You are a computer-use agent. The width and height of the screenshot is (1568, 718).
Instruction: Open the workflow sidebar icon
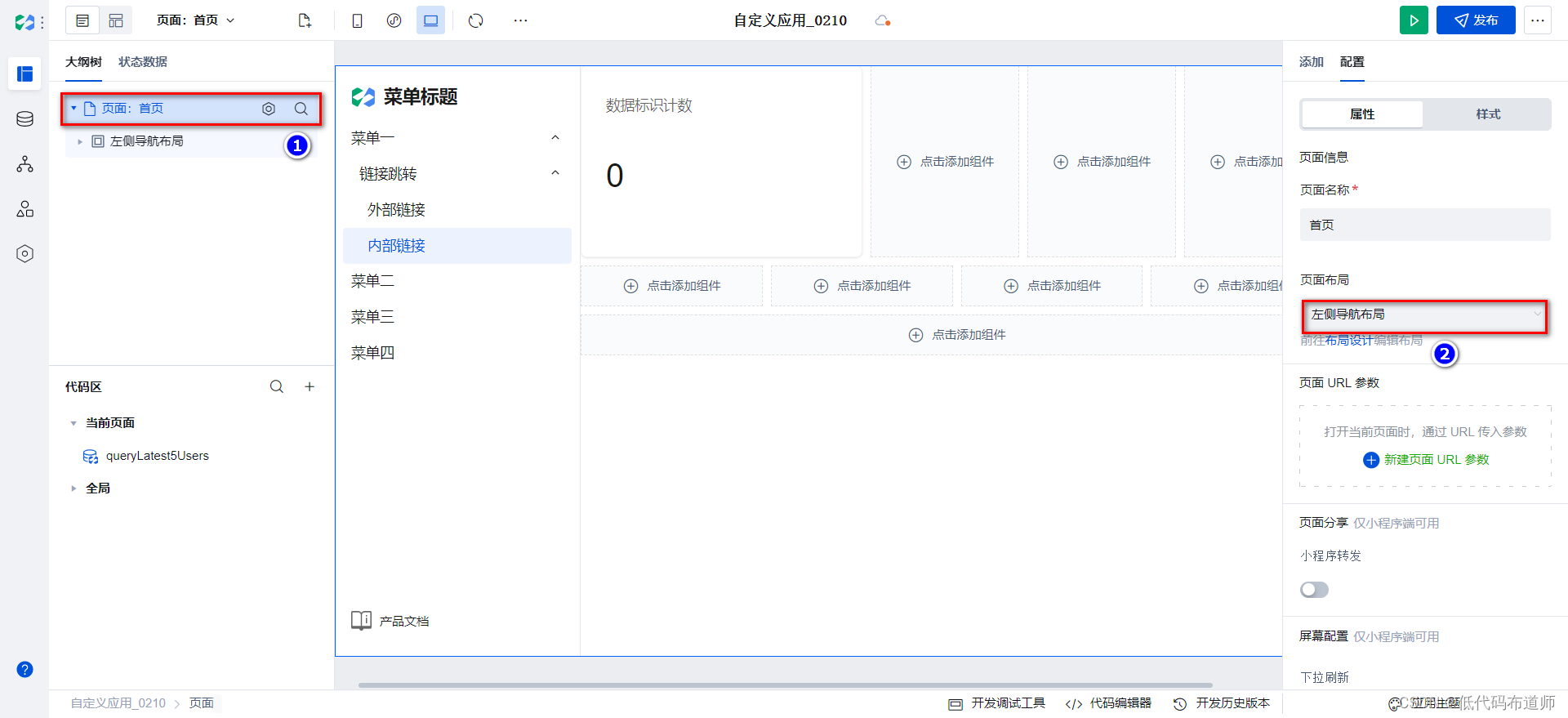[24, 164]
